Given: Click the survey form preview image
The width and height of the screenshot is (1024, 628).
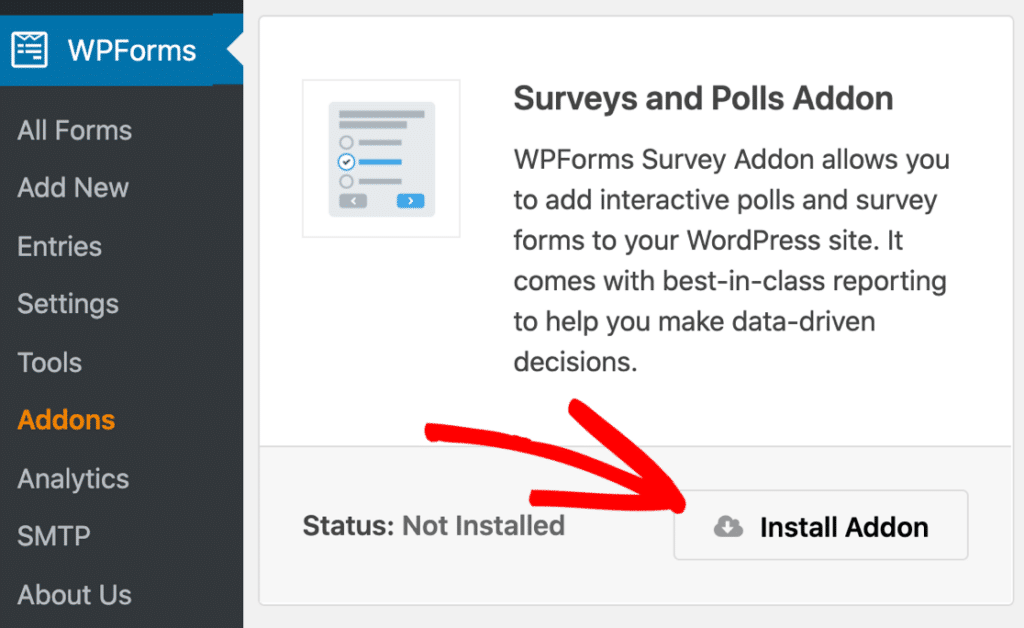Looking at the screenshot, I should (380, 158).
